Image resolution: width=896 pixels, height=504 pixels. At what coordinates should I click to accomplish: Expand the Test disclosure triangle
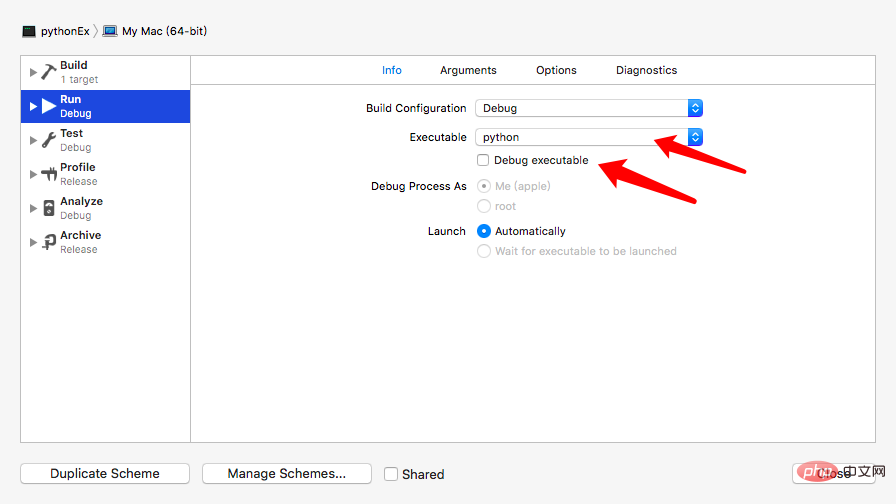click(33, 140)
